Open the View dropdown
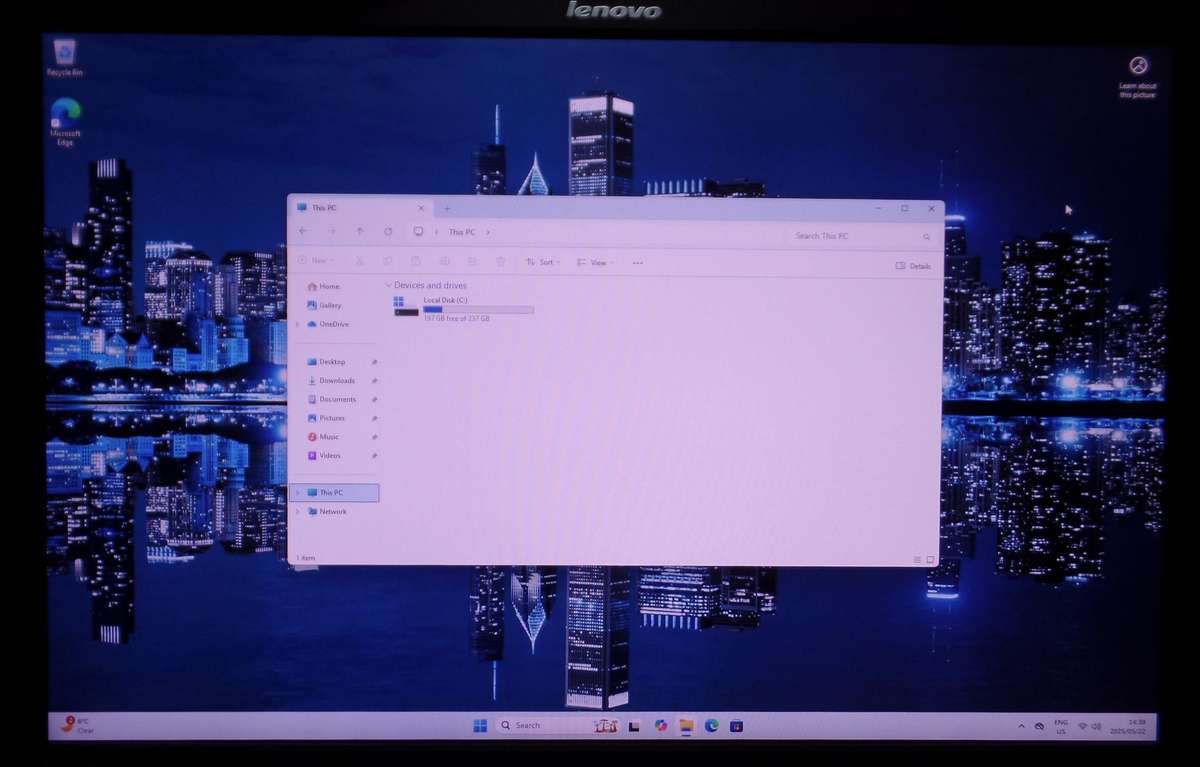This screenshot has height=767, width=1200. pos(596,261)
